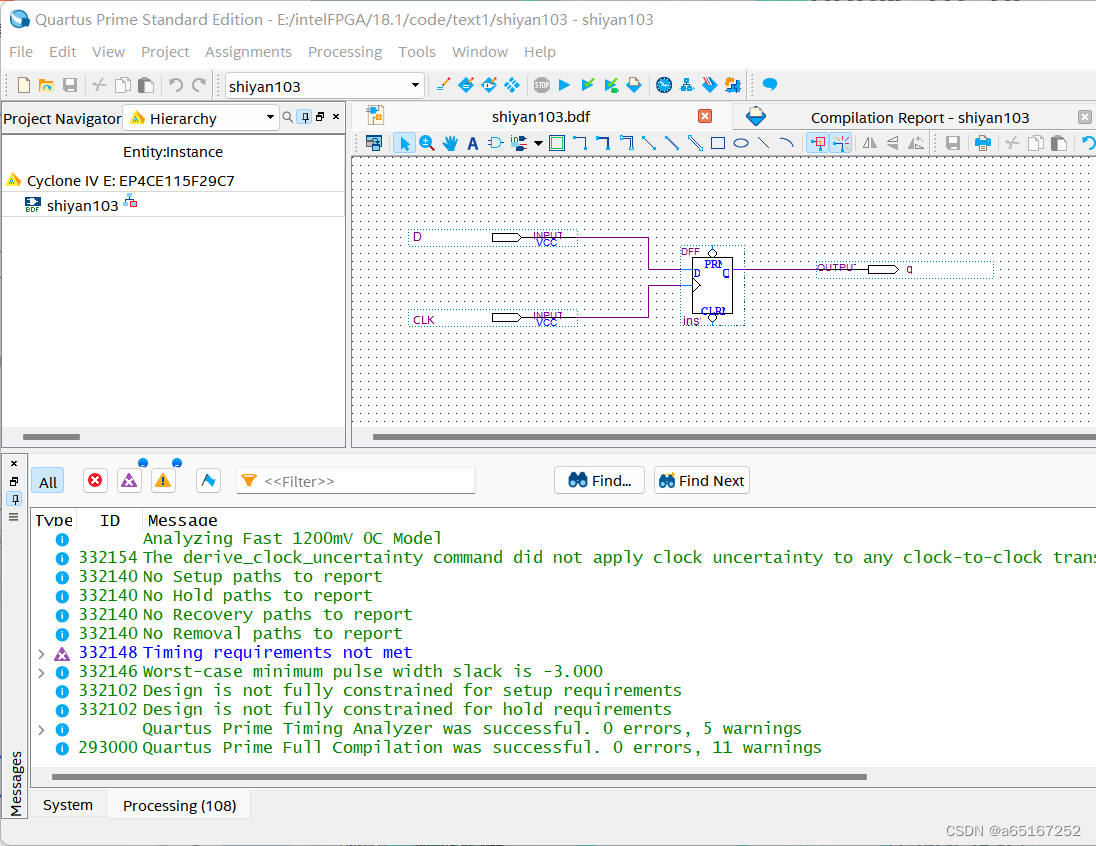
Task: Expand Timing requirements not met message
Action: (x=41, y=654)
